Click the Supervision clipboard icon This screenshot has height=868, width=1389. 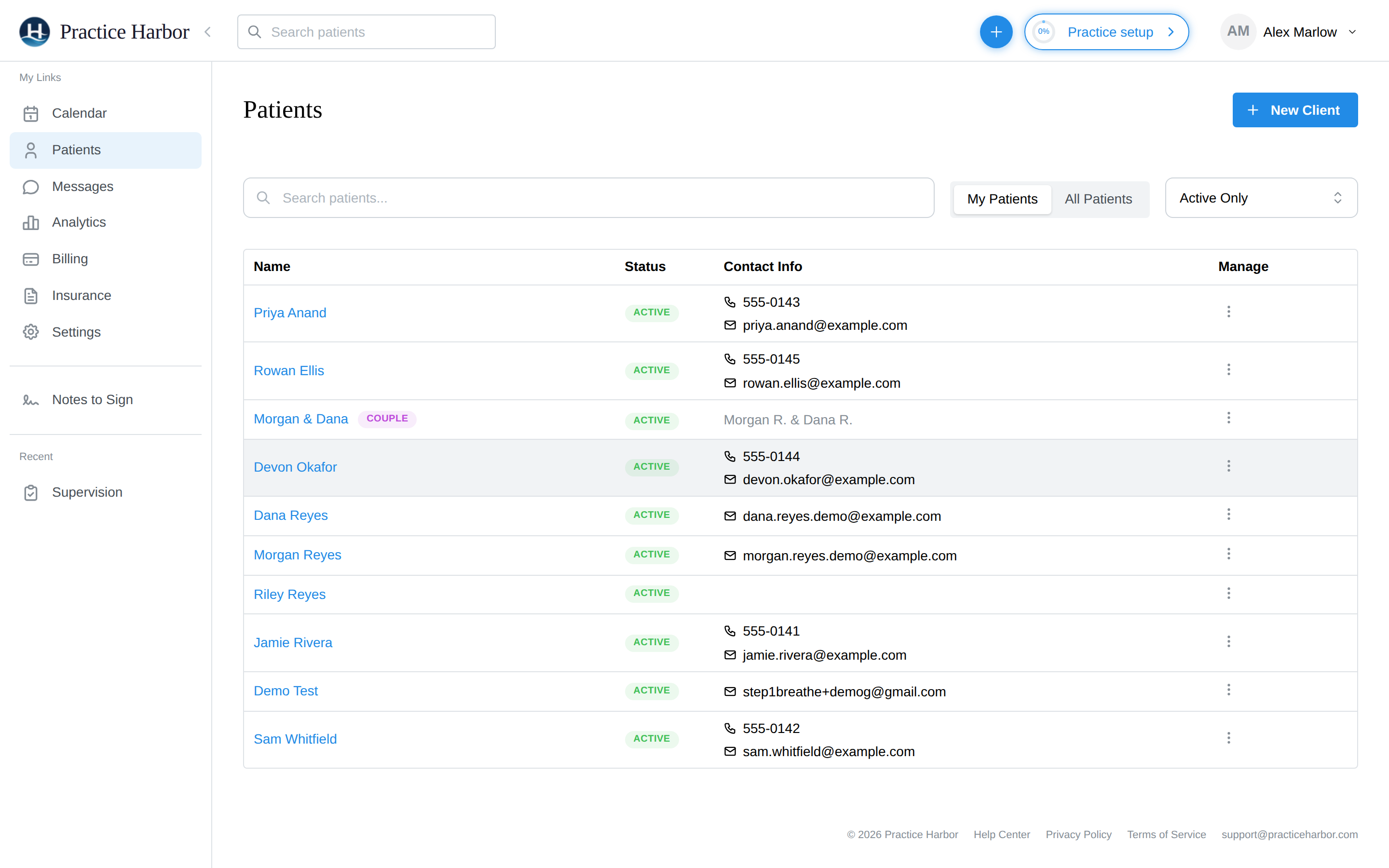click(31, 492)
